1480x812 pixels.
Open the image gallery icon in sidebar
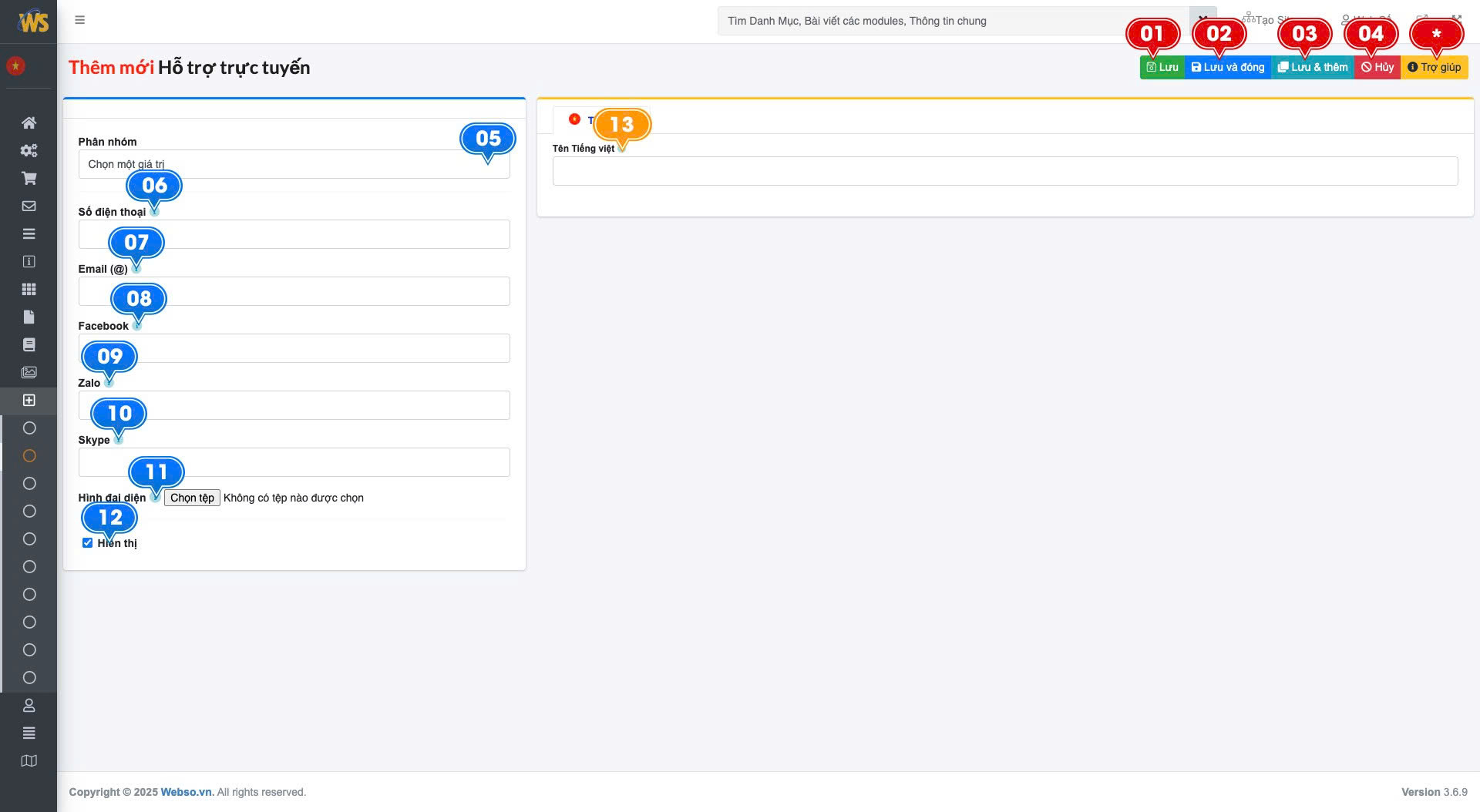tap(29, 372)
